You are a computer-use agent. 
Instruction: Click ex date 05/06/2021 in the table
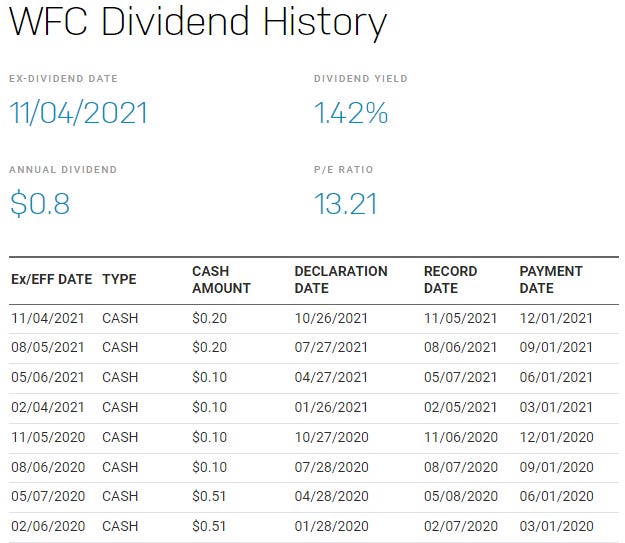(47, 377)
